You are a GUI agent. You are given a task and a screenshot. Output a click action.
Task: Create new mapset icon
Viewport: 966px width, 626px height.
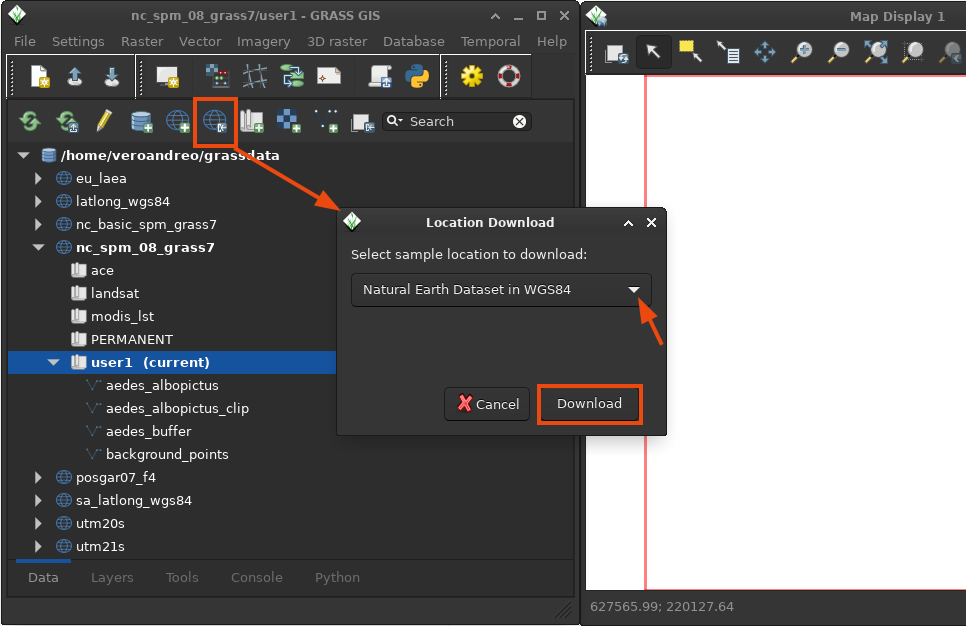pos(252,121)
